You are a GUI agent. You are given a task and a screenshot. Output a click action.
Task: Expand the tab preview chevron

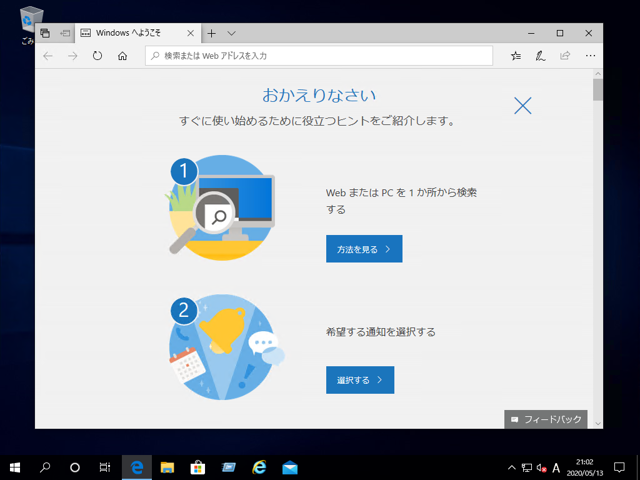coord(231,33)
